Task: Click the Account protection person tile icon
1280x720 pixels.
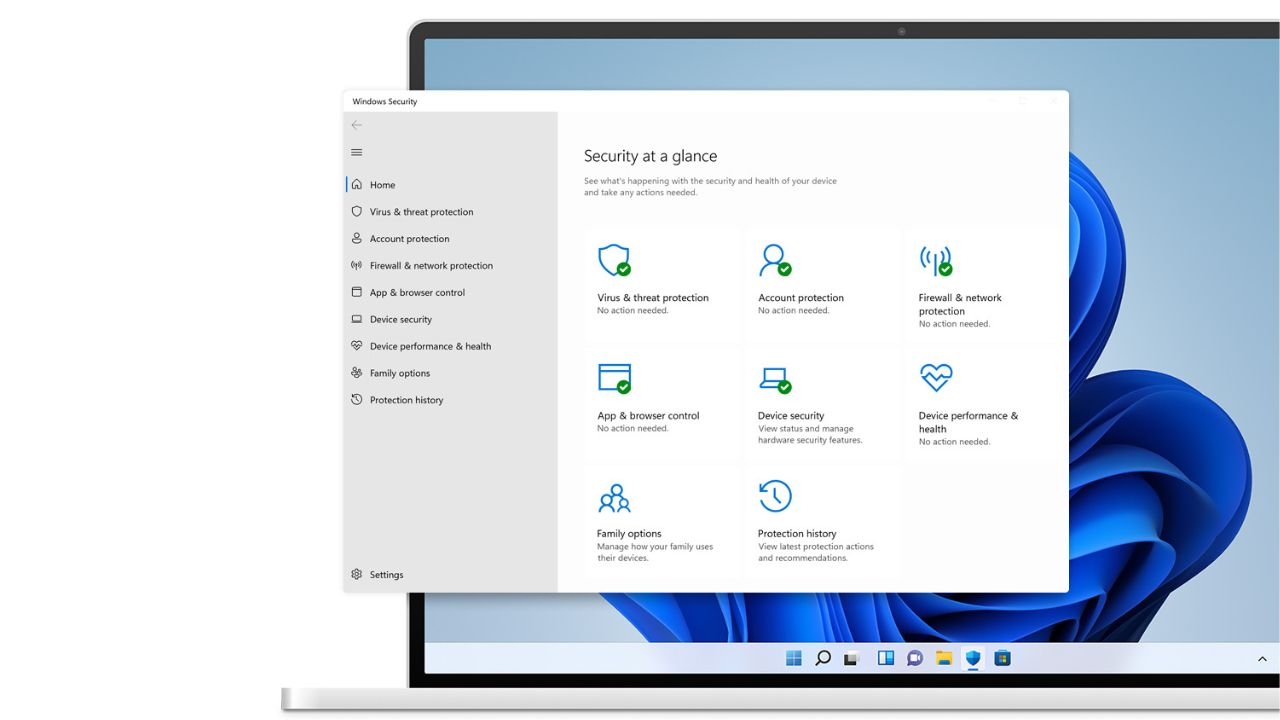Action: 774,260
